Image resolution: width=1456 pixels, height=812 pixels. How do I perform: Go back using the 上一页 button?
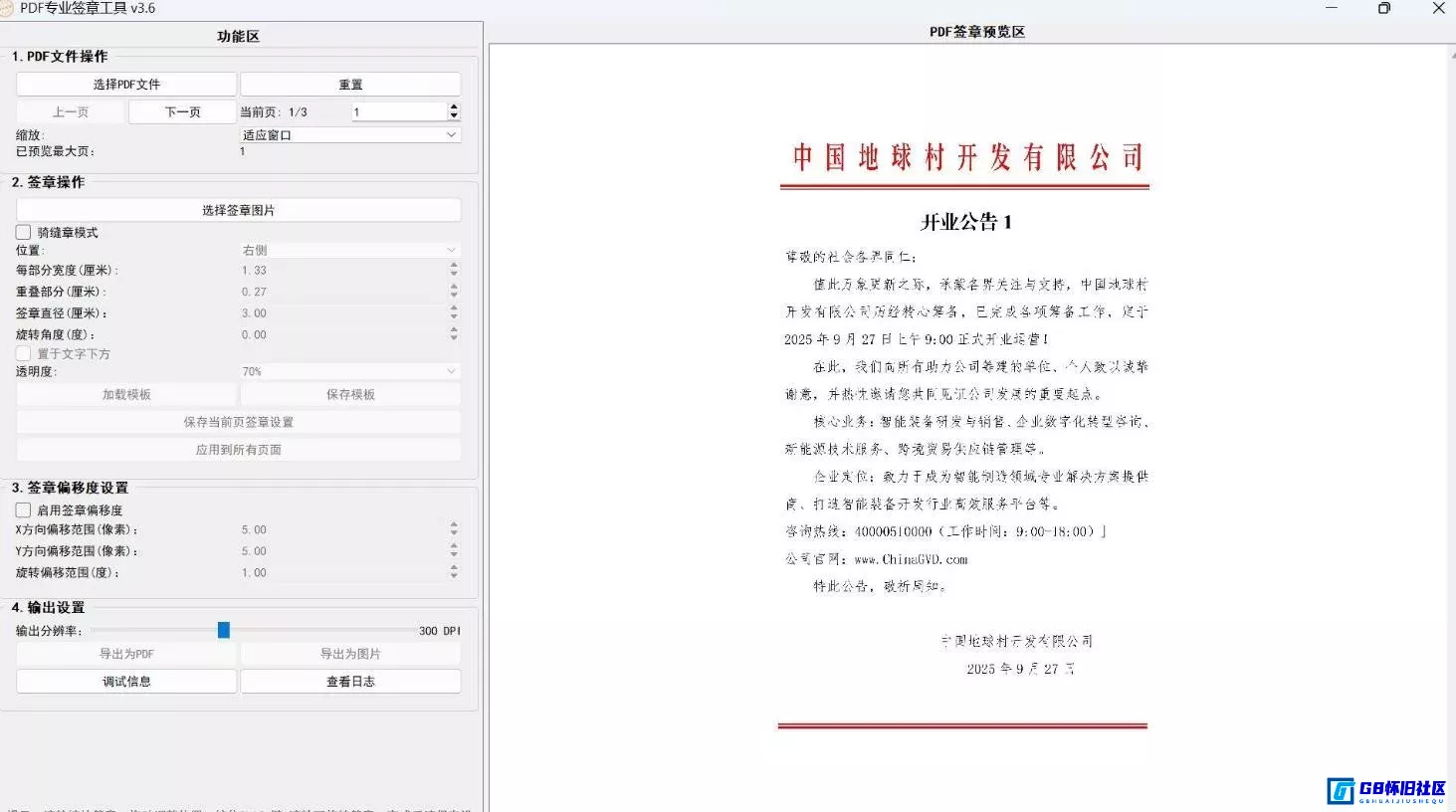(x=69, y=111)
